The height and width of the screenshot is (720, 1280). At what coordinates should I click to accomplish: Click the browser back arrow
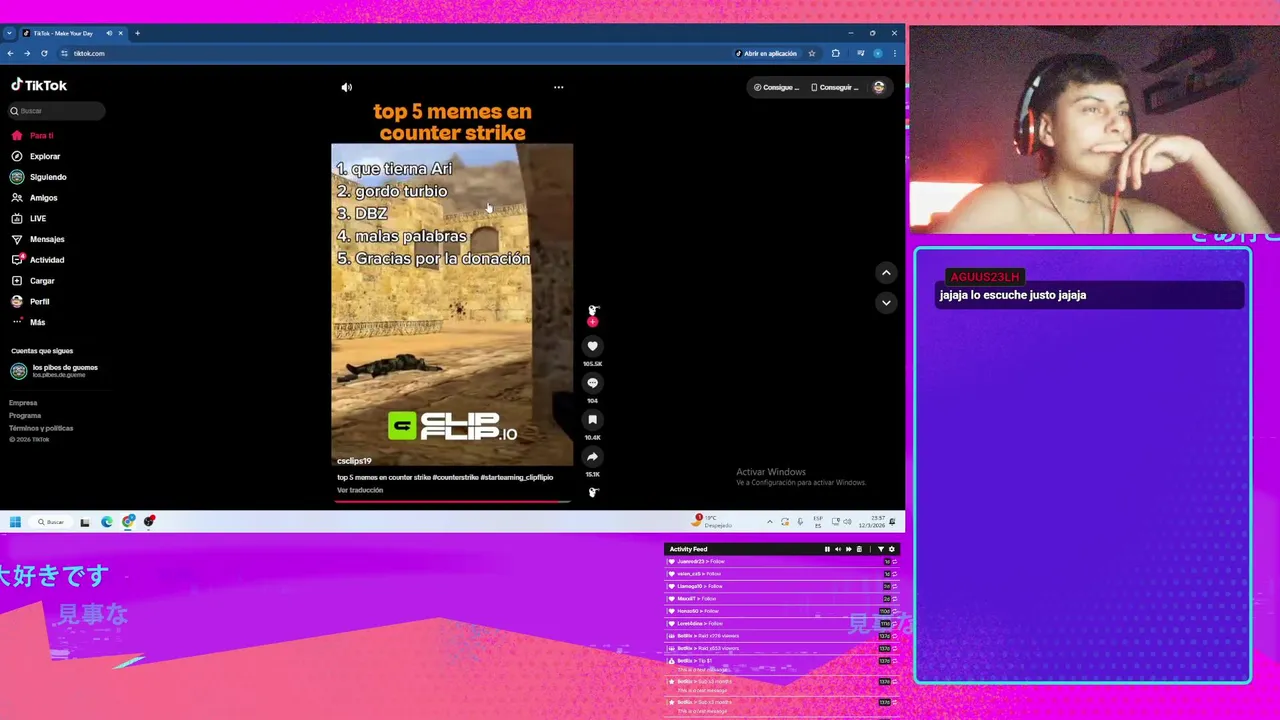[10, 53]
